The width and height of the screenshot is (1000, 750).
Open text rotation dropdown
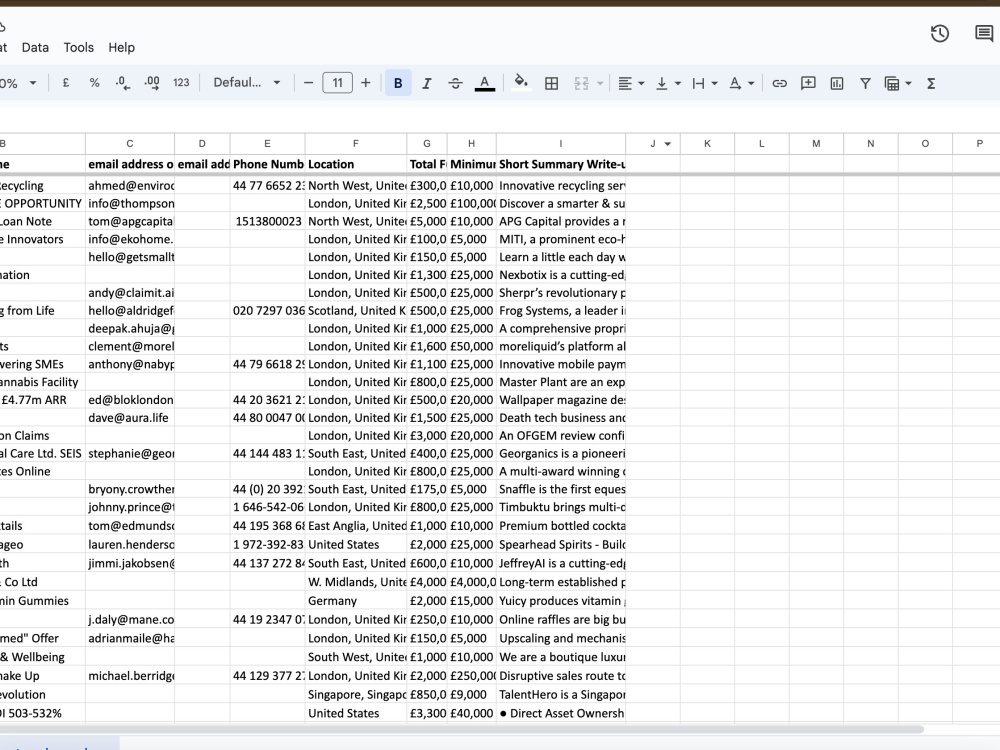tap(741, 83)
